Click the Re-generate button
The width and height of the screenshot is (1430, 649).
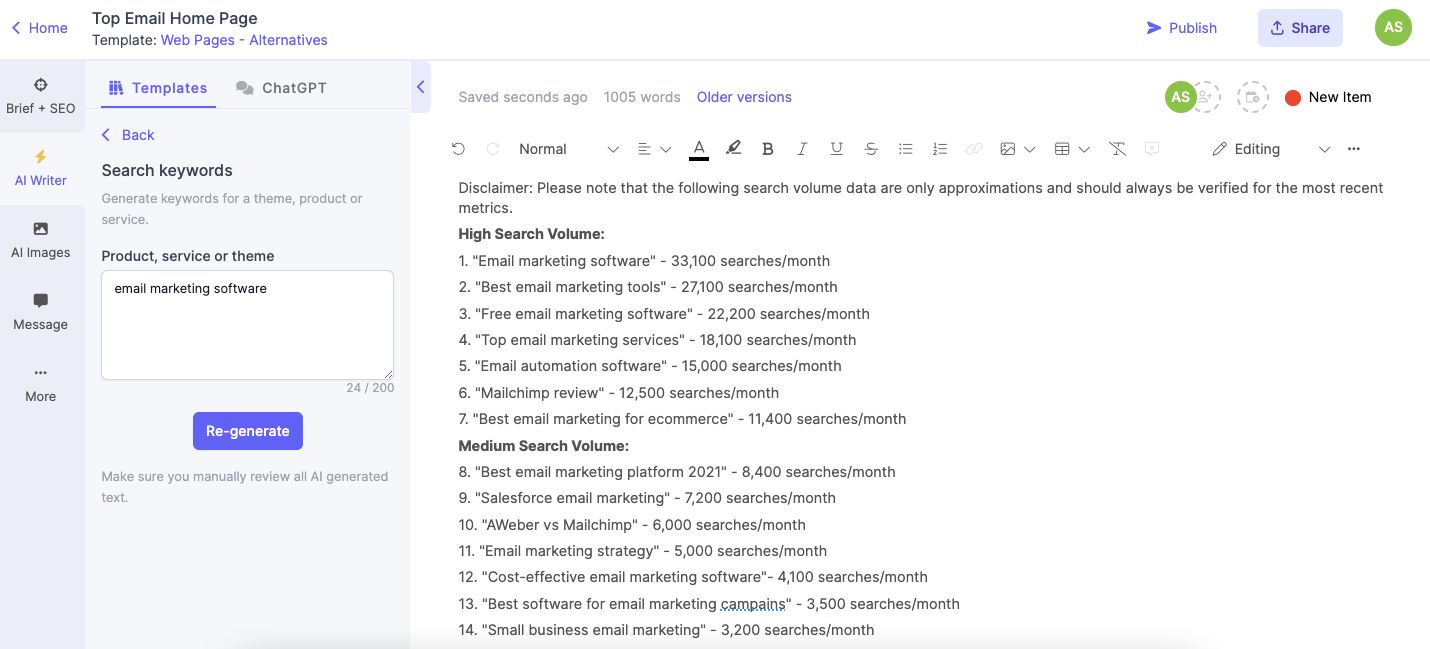[248, 431]
